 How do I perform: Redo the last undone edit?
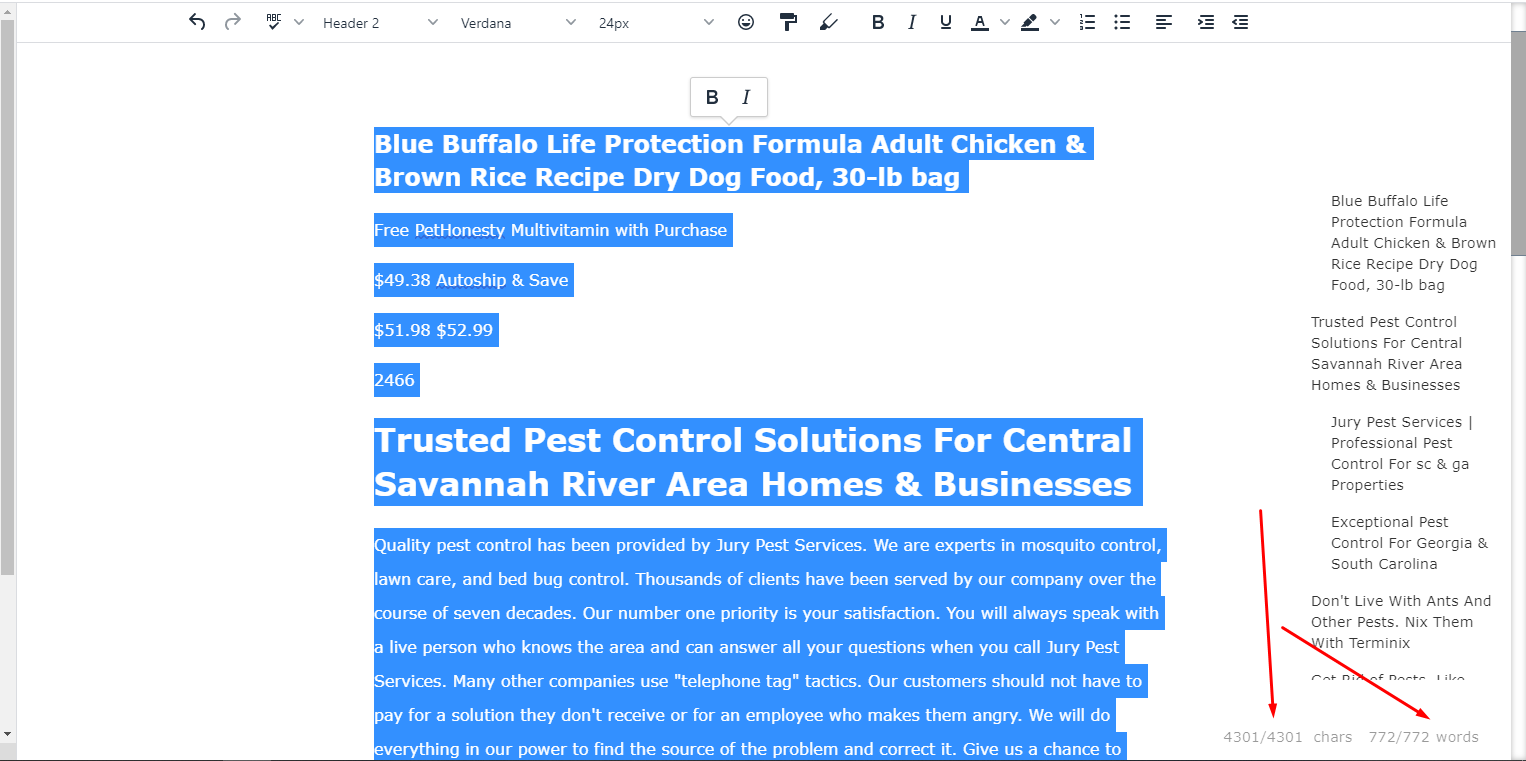click(233, 22)
